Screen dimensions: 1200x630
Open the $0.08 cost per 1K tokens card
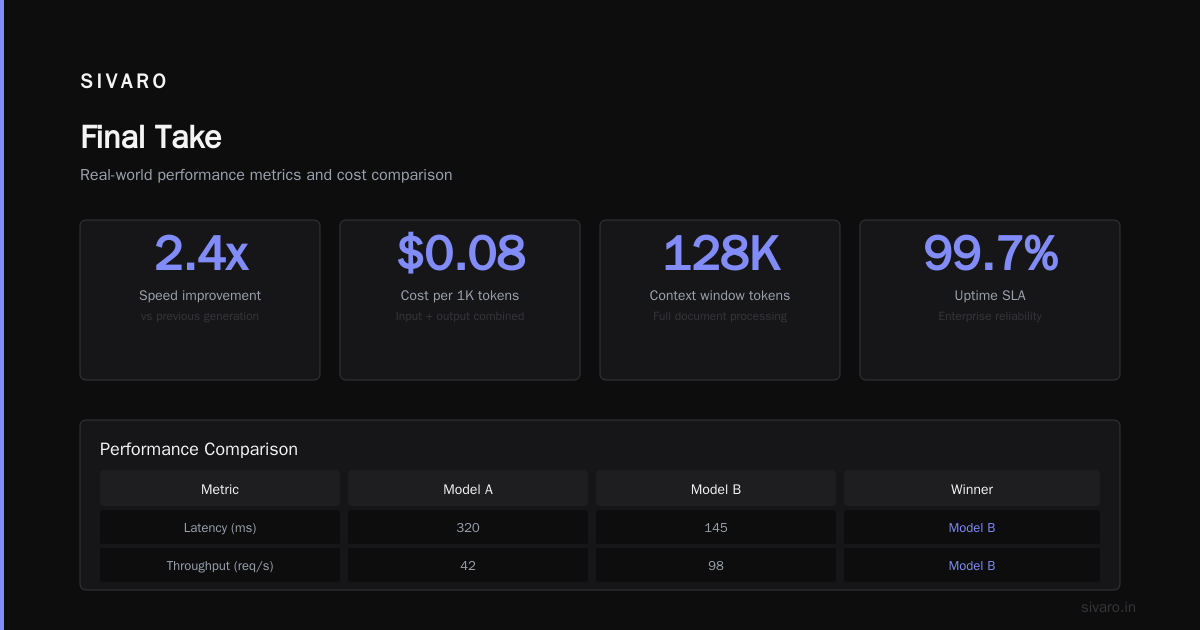[x=460, y=300]
